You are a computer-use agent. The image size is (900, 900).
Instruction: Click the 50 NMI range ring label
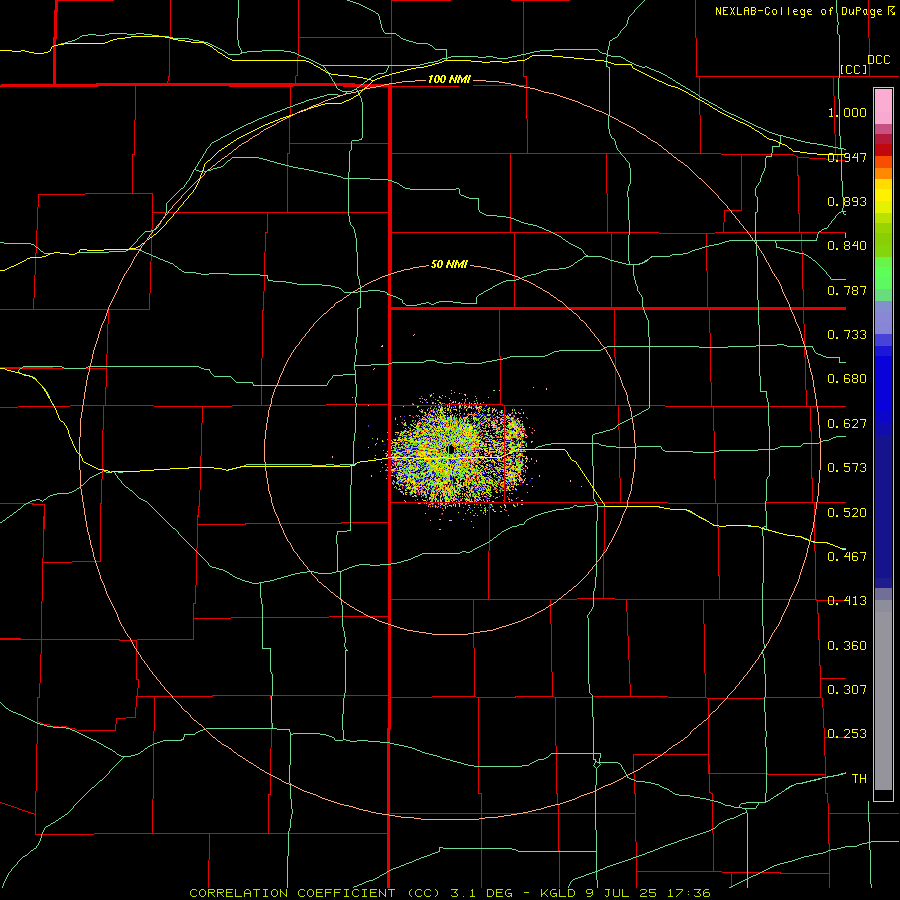tap(449, 265)
